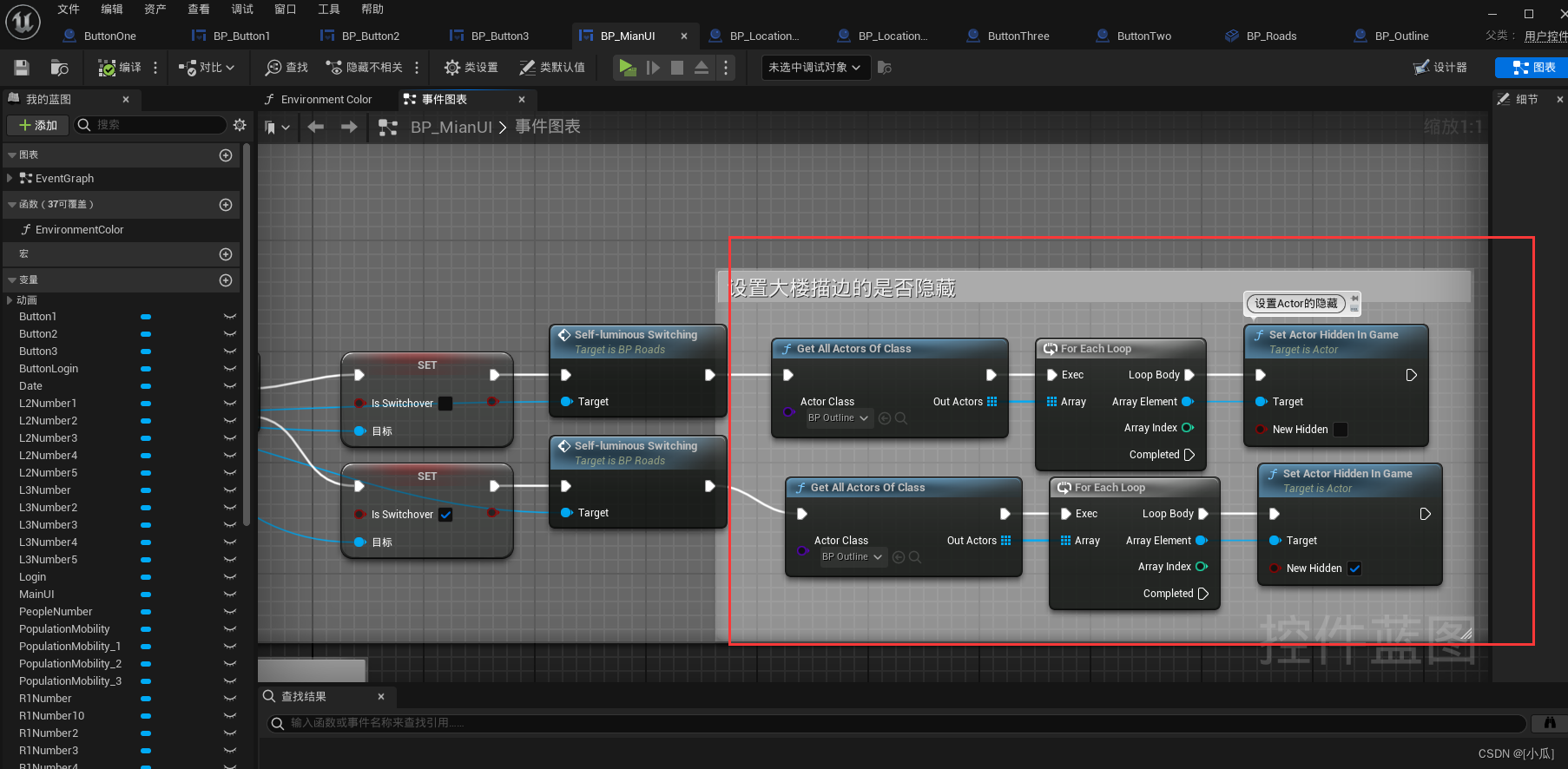Toggle the eye visibility for ButtonLogin variable

pyautogui.click(x=230, y=369)
